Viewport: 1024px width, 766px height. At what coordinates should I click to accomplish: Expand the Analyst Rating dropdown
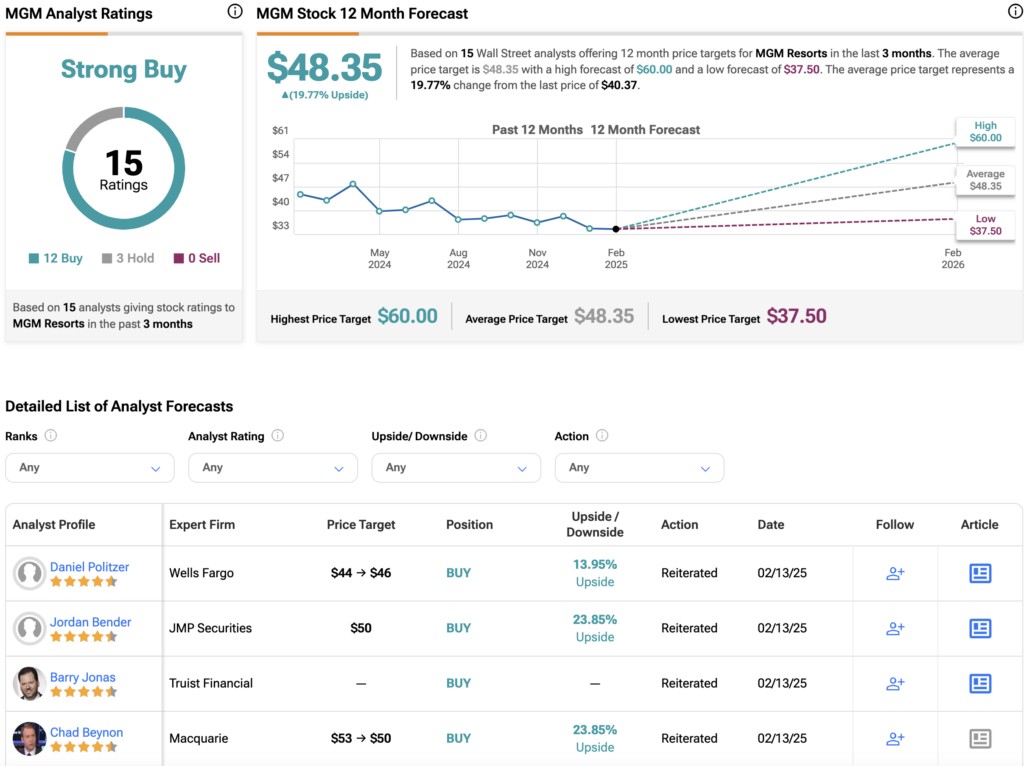(272, 467)
